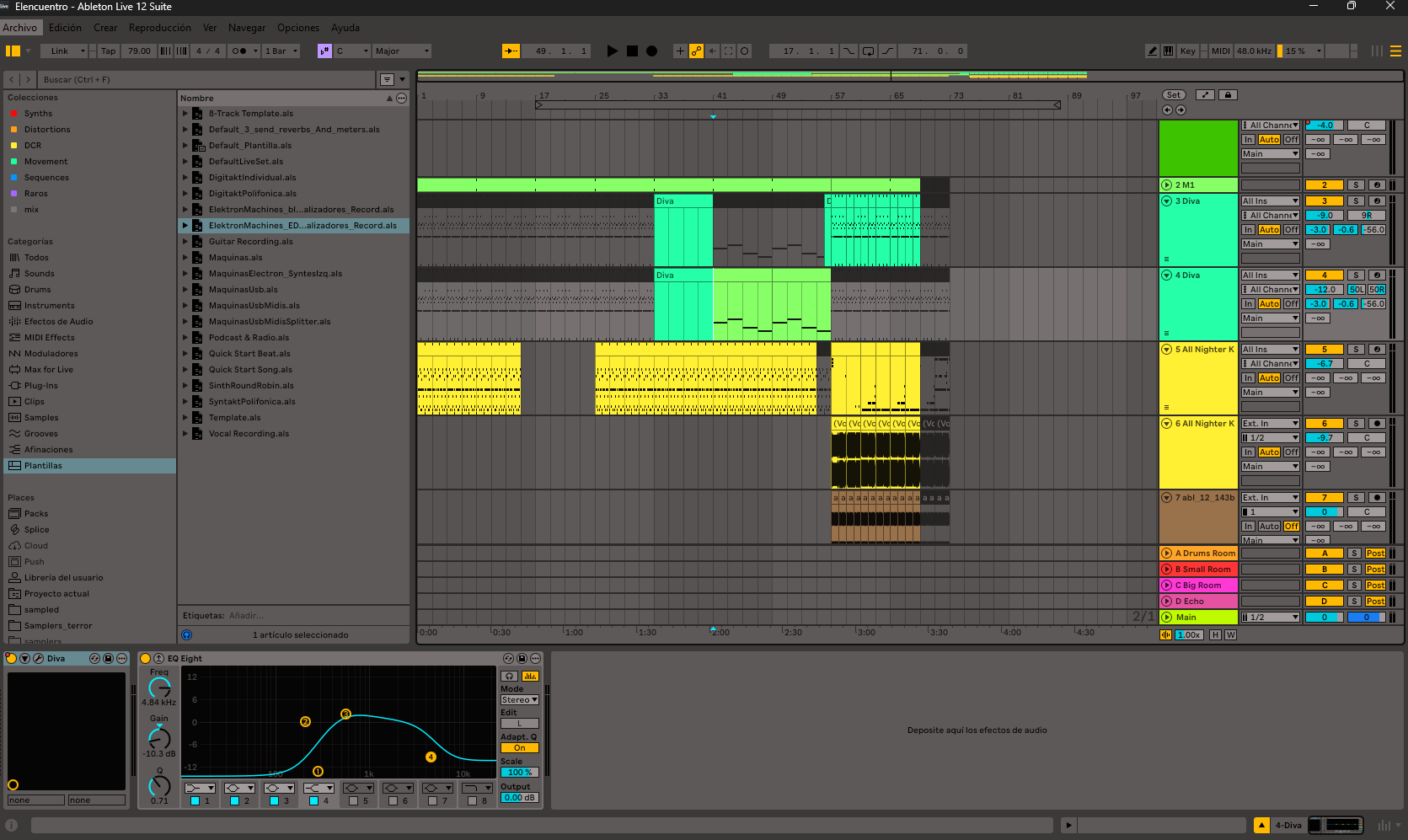Jump to the next locator arrow

[x=1180, y=110]
